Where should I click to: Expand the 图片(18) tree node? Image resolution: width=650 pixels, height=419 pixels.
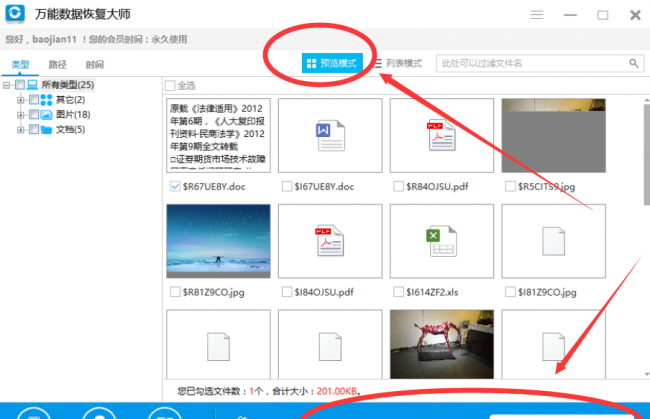(x=20, y=115)
